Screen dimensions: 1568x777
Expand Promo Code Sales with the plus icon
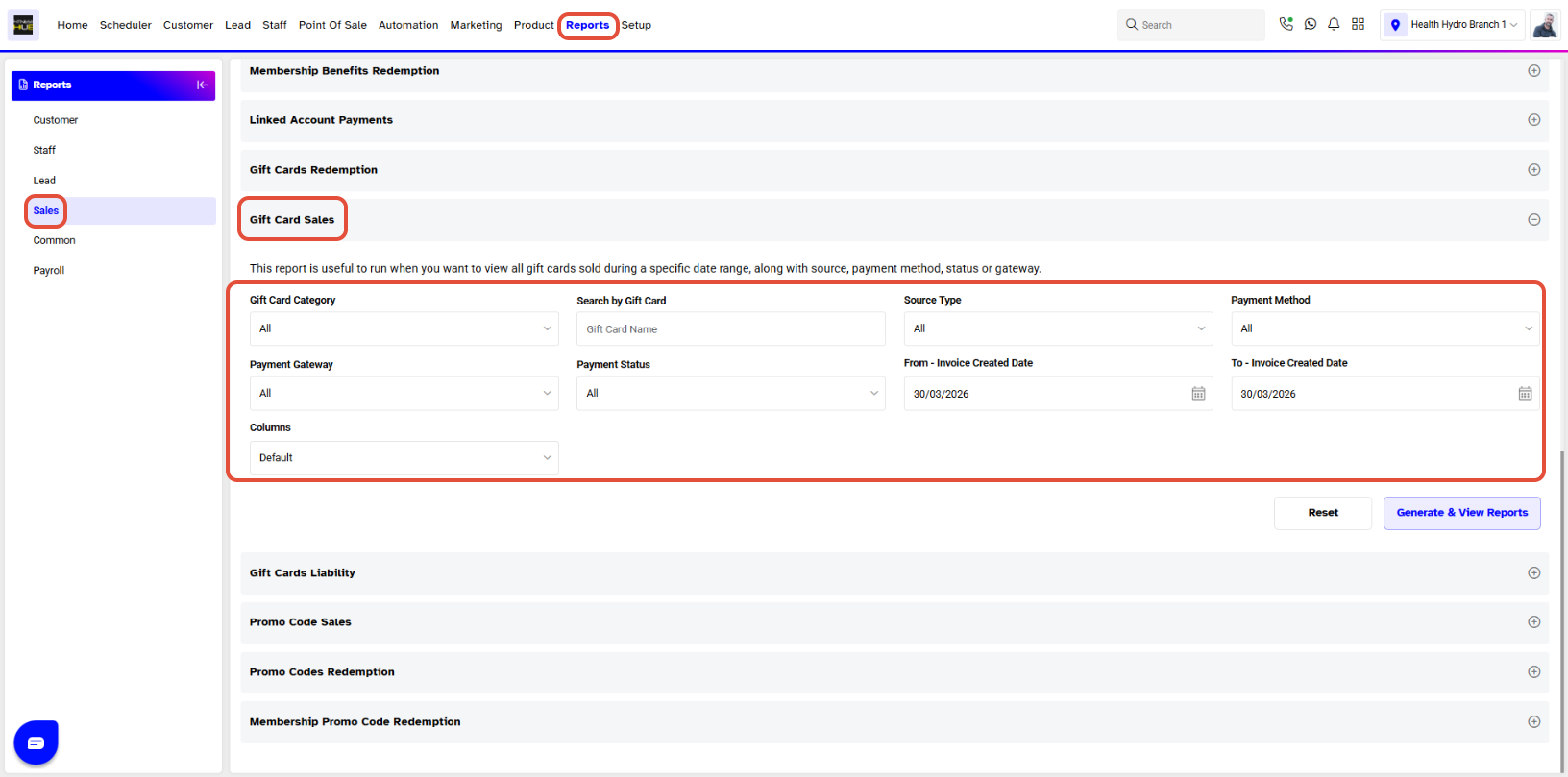[x=1534, y=622]
